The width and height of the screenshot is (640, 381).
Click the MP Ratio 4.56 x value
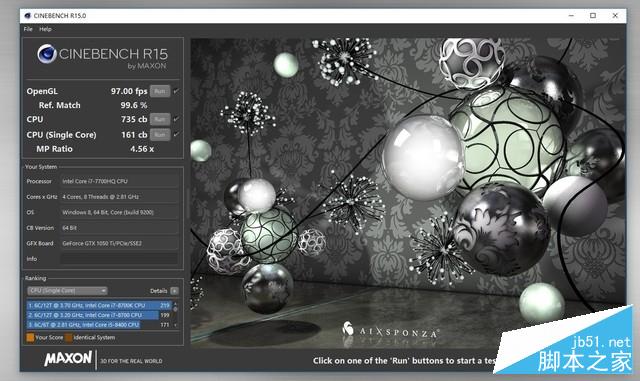(142, 149)
